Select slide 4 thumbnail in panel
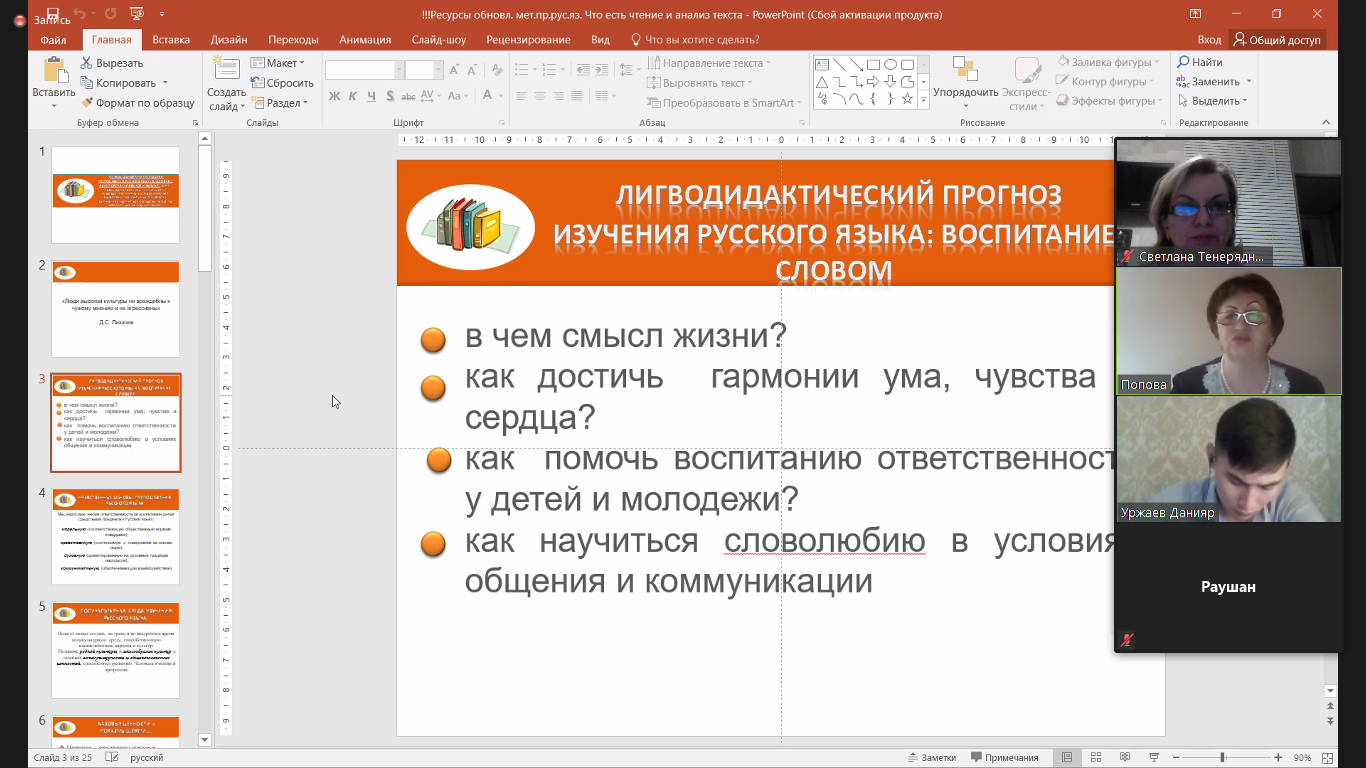 point(116,536)
